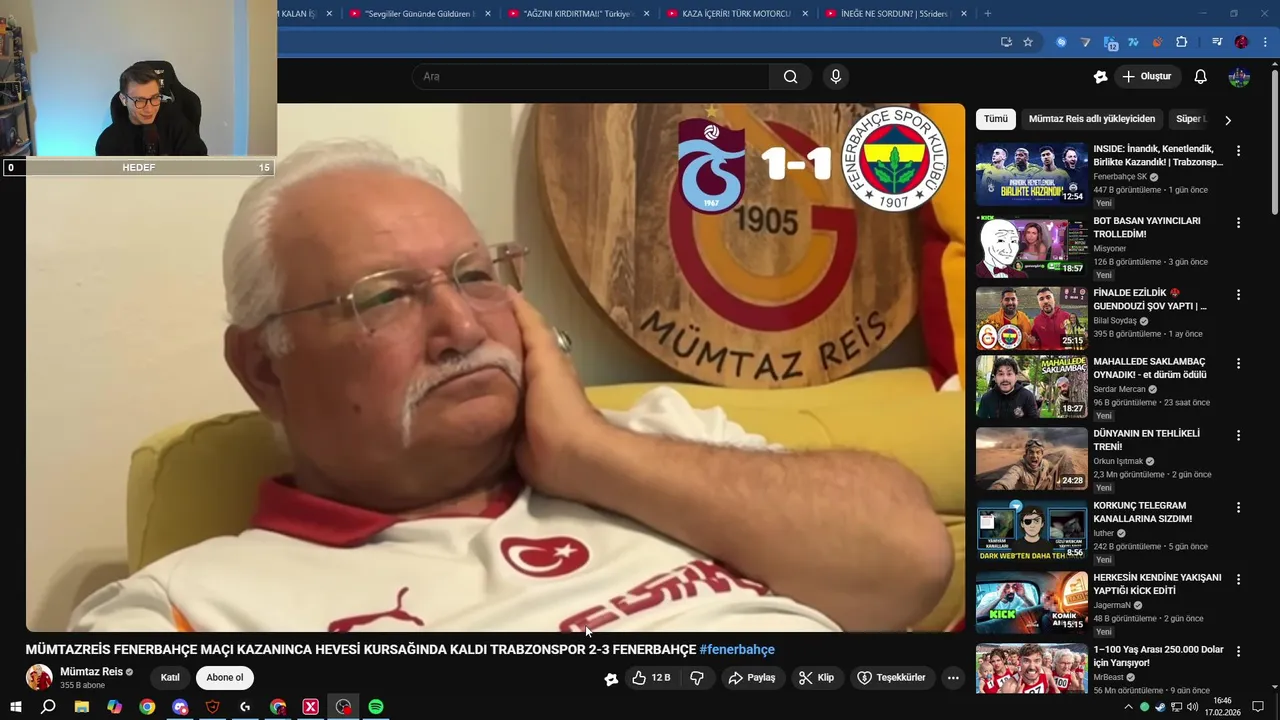
Task: Open INSIDE: İnandık, Kenetlendik video thumbnail
Action: (x=1031, y=174)
